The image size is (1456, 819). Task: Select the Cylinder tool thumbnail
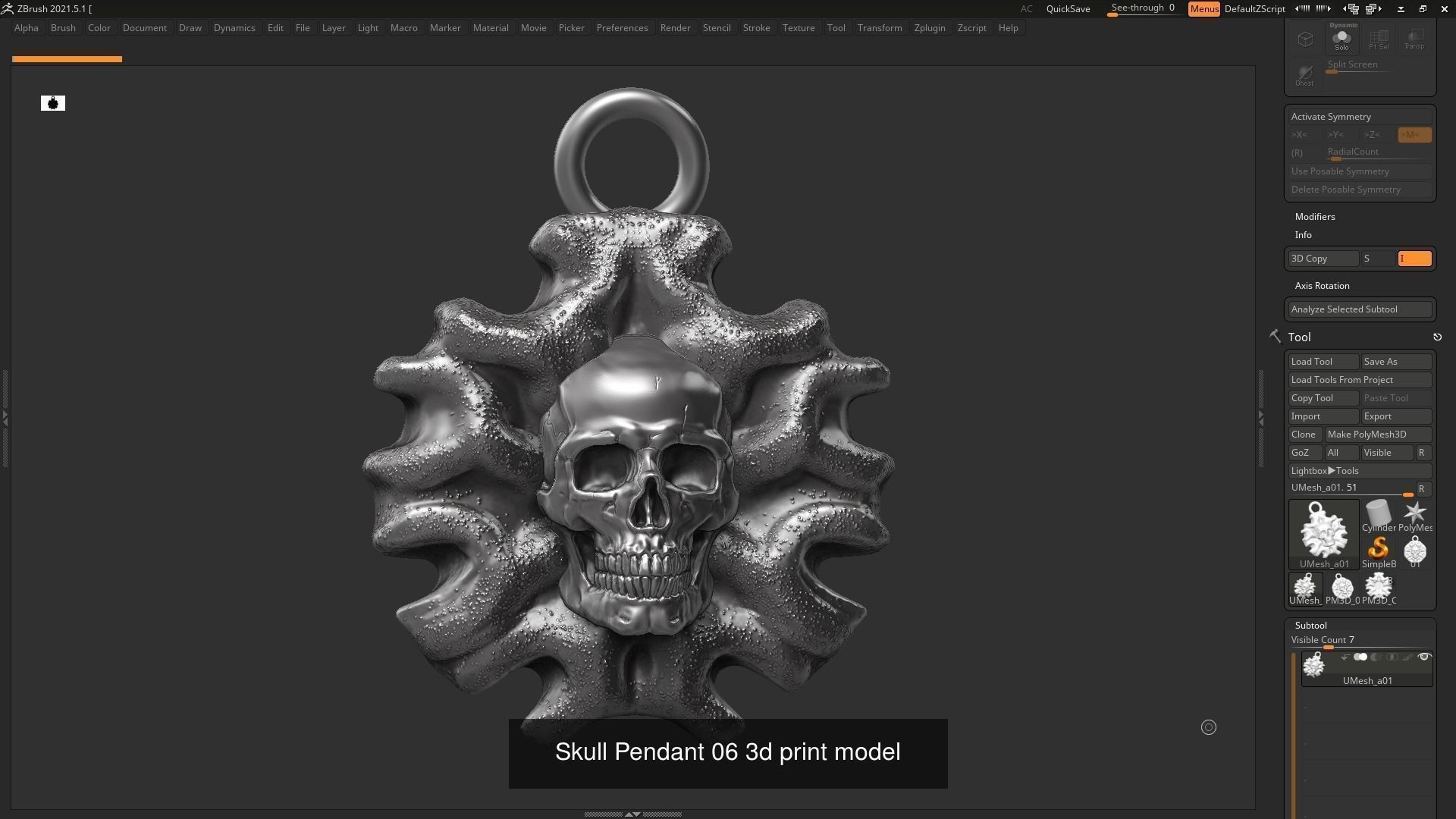click(1379, 516)
